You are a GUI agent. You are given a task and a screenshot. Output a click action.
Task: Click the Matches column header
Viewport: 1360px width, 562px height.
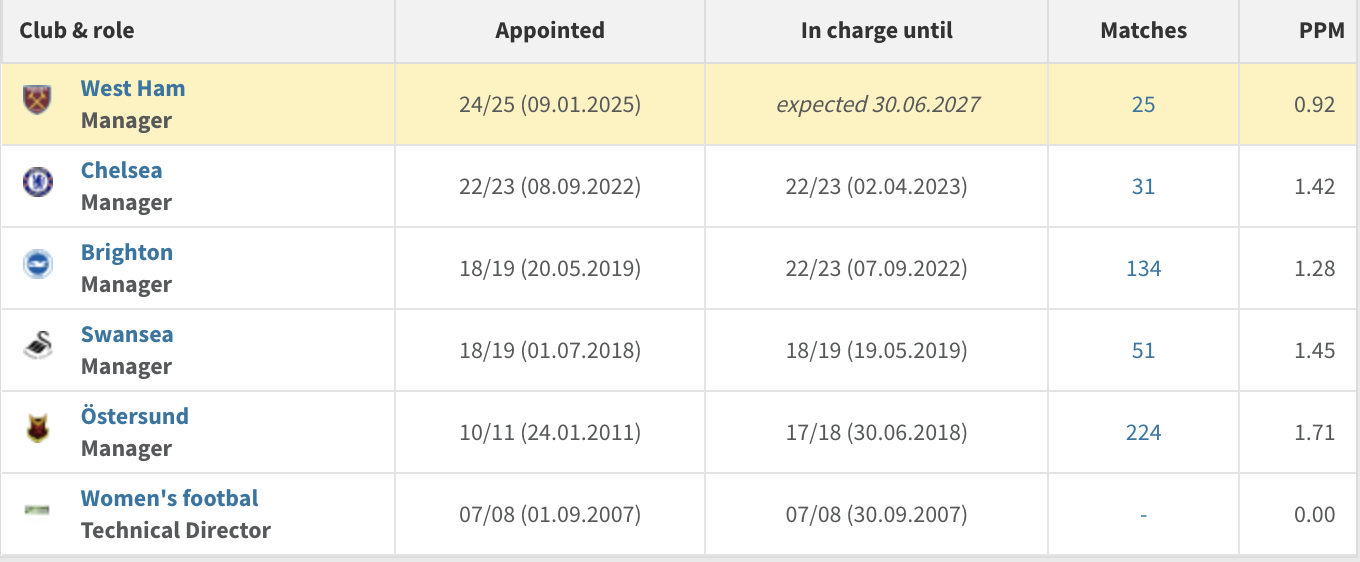pyautogui.click(x=1143, y=31)
